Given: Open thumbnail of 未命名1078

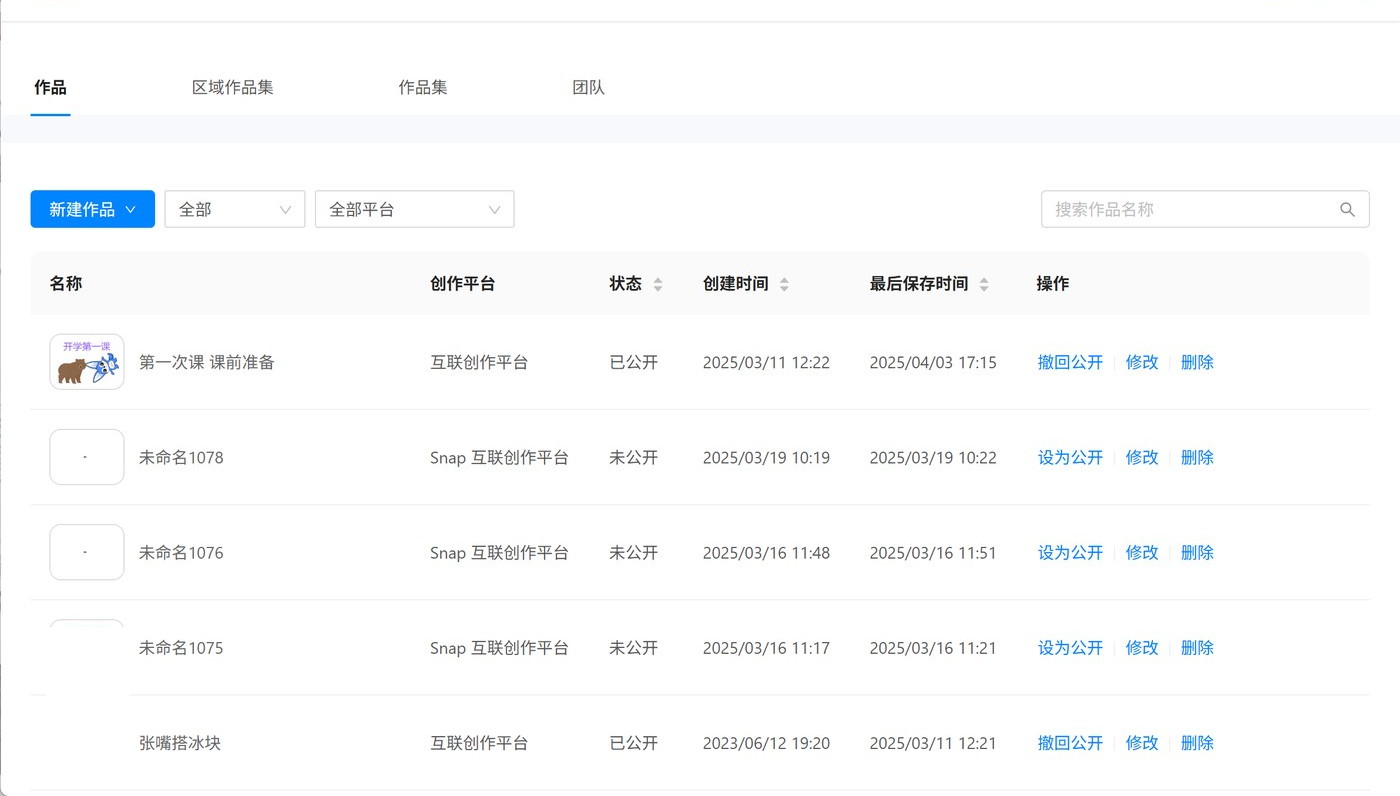Looking at the screenshot, I should [x=87, y=457].
